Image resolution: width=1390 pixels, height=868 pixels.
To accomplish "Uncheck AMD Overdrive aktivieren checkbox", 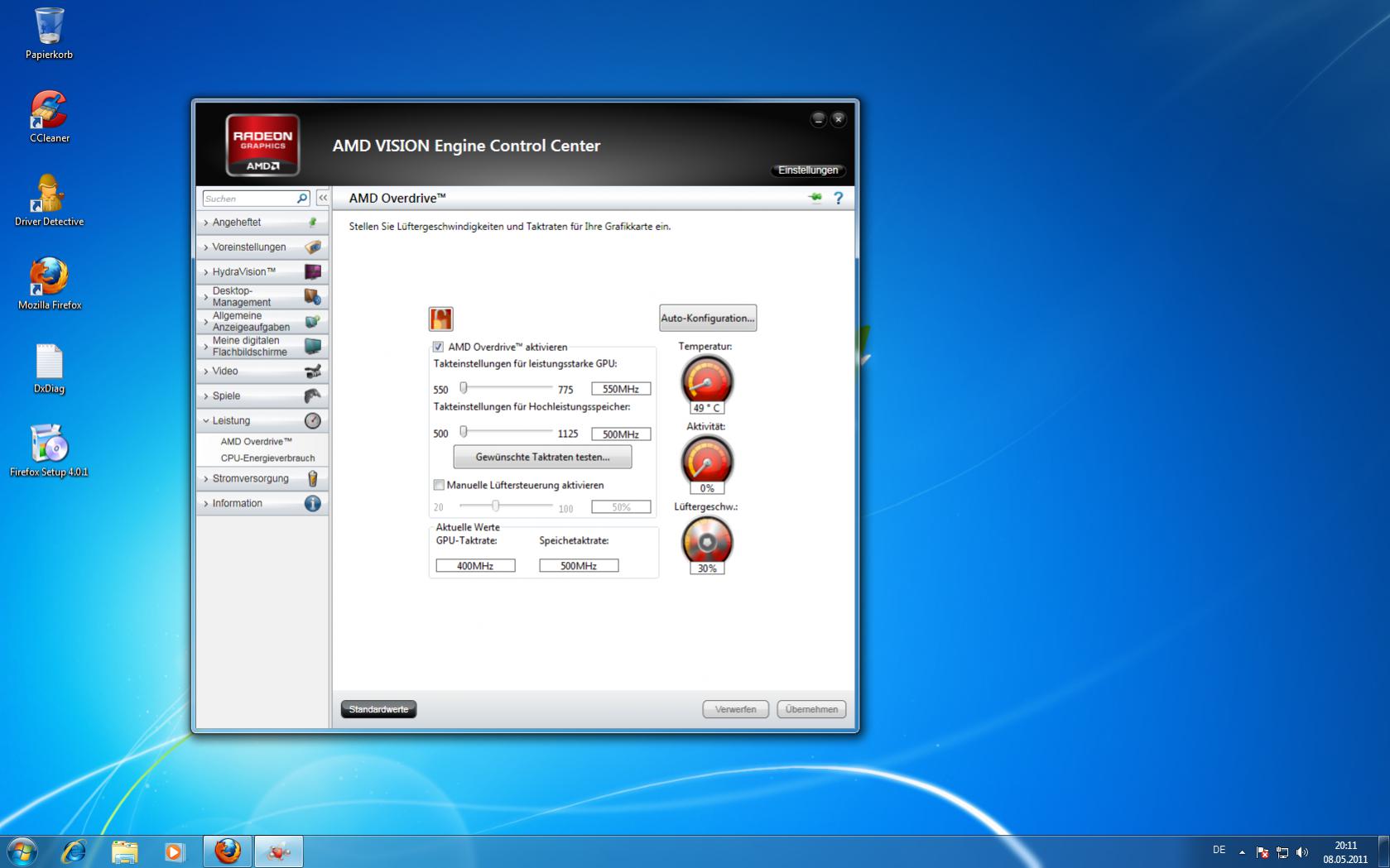I will (x=438, y=347).
